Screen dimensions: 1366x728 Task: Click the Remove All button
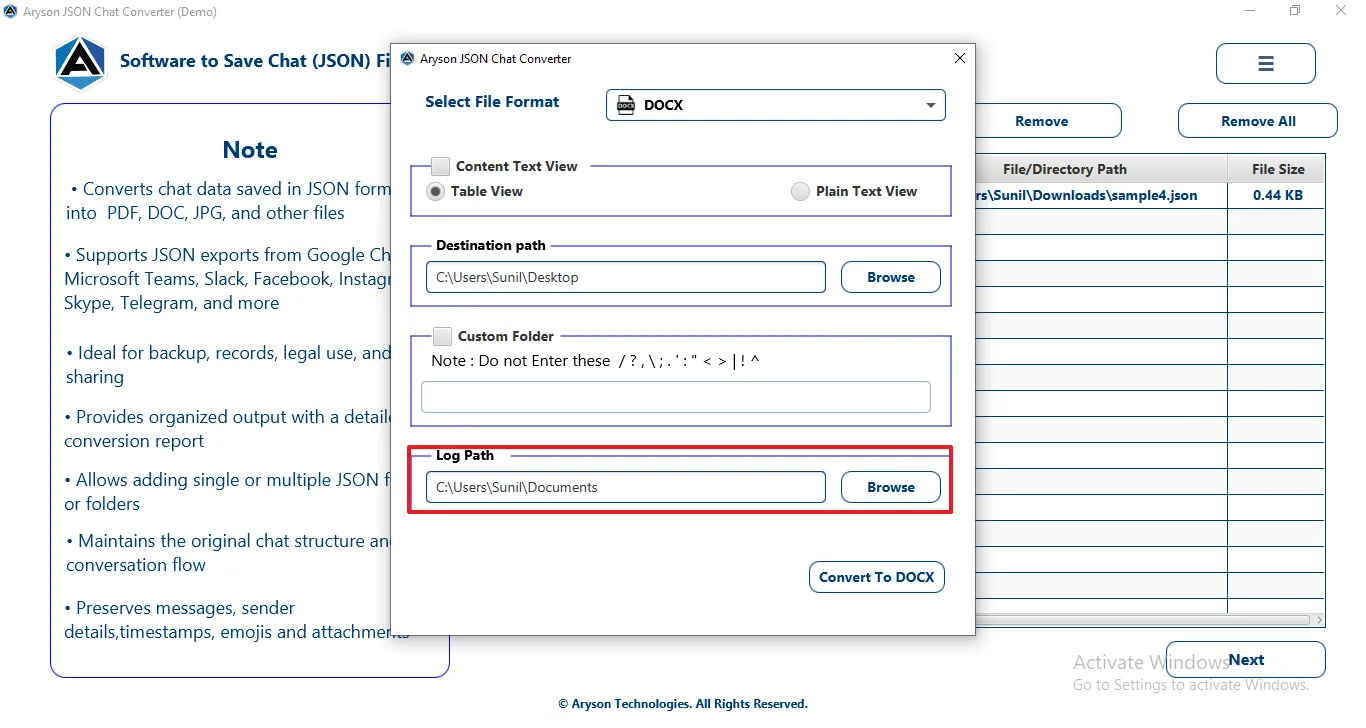tap(1258, 121)
